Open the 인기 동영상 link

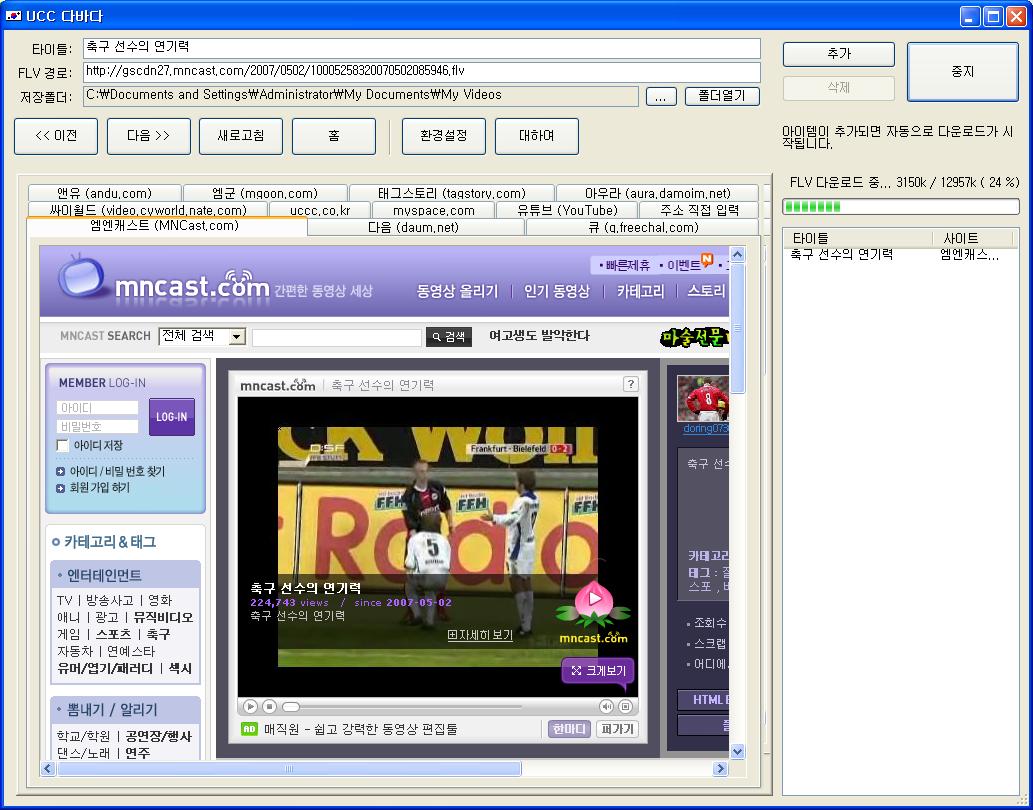tap(557, 291)
